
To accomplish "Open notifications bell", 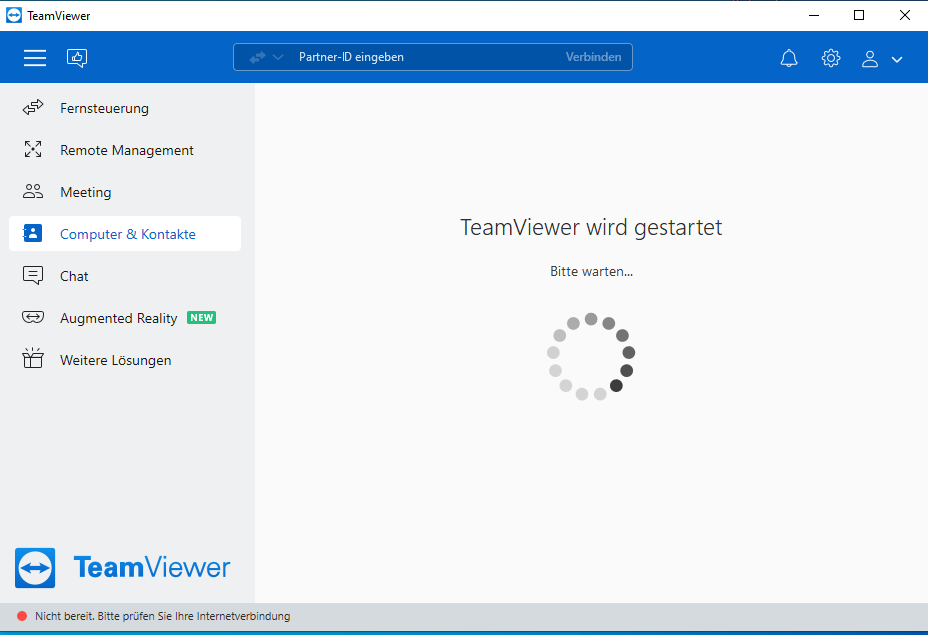I will tap(789, 58).
